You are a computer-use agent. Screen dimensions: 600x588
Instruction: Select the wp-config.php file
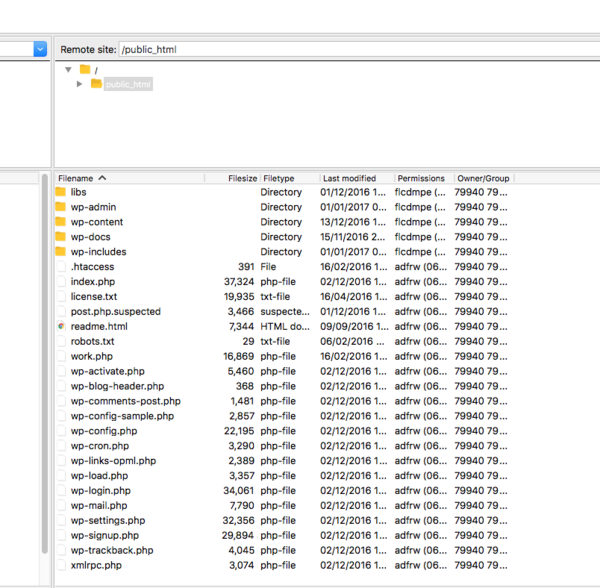click(x=104, y=431)
